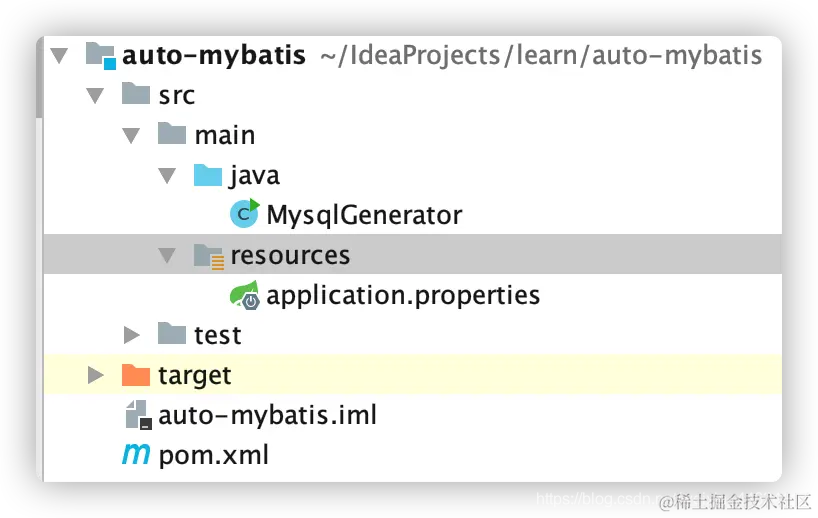
Task: Click the ~/IdeaProjects/learn/auto-mybatis path text
Action: coord(542,55)
